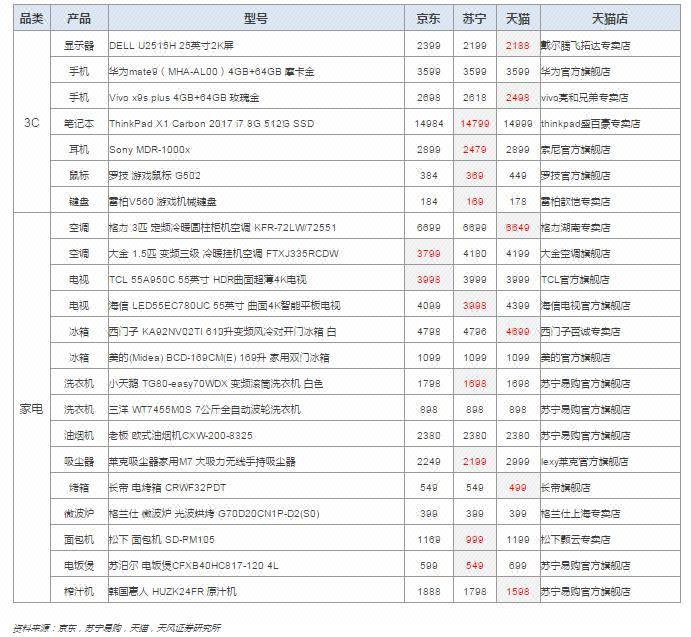Click the 资料来源 footer source note
The height and width of the screenshot is (637, 691).
click(x=117, y=627)
